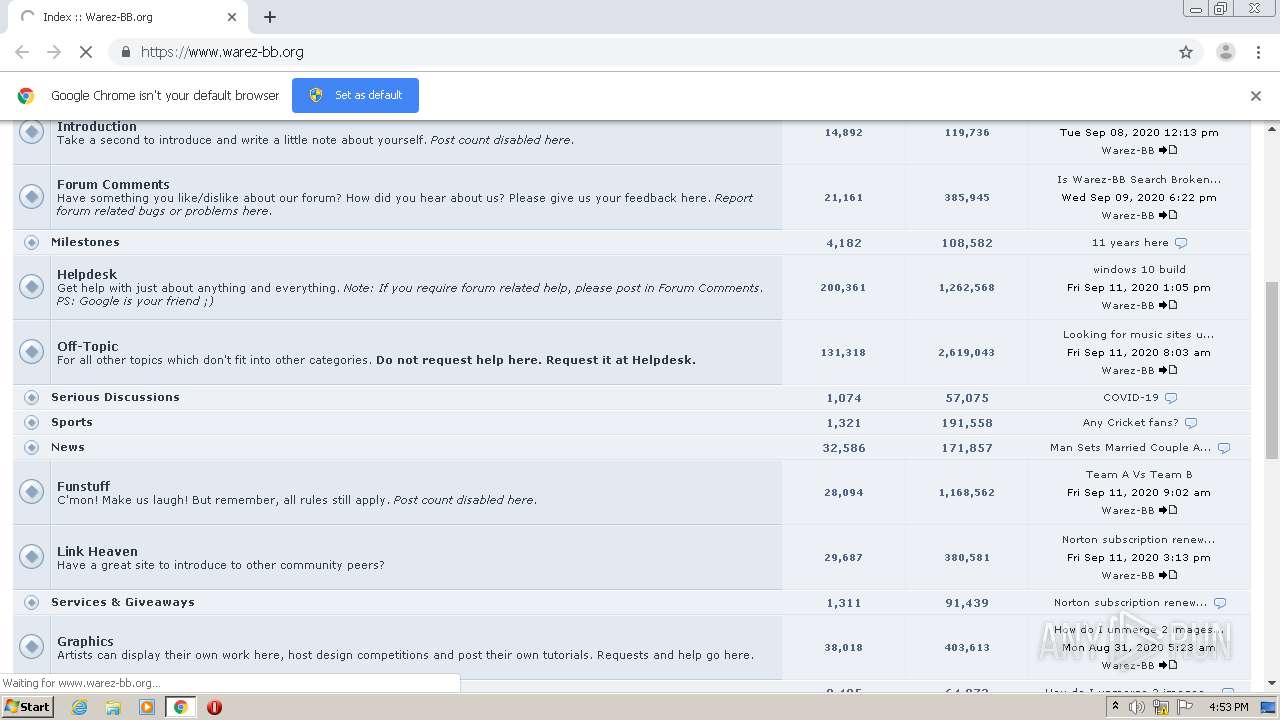Open the Forum Comments forum

point(113,184)
